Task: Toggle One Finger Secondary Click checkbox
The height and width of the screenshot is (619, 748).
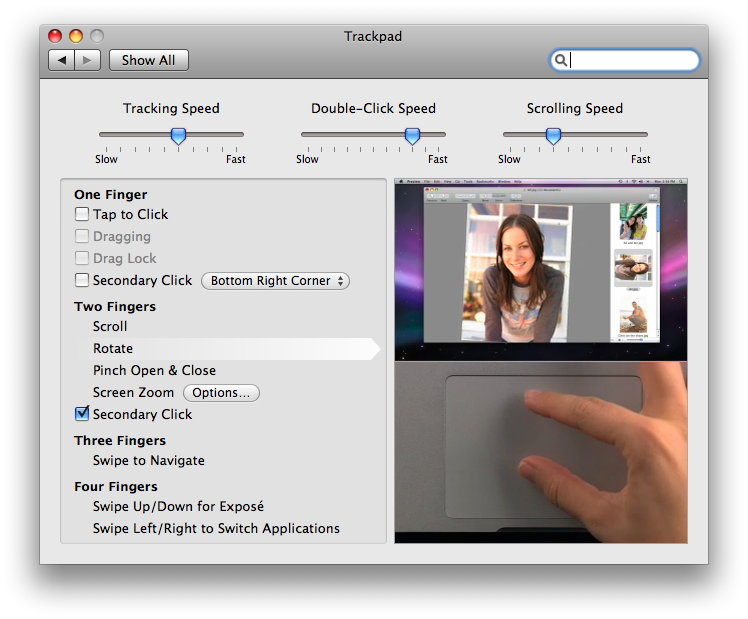Action: click(x=82, y=281)
